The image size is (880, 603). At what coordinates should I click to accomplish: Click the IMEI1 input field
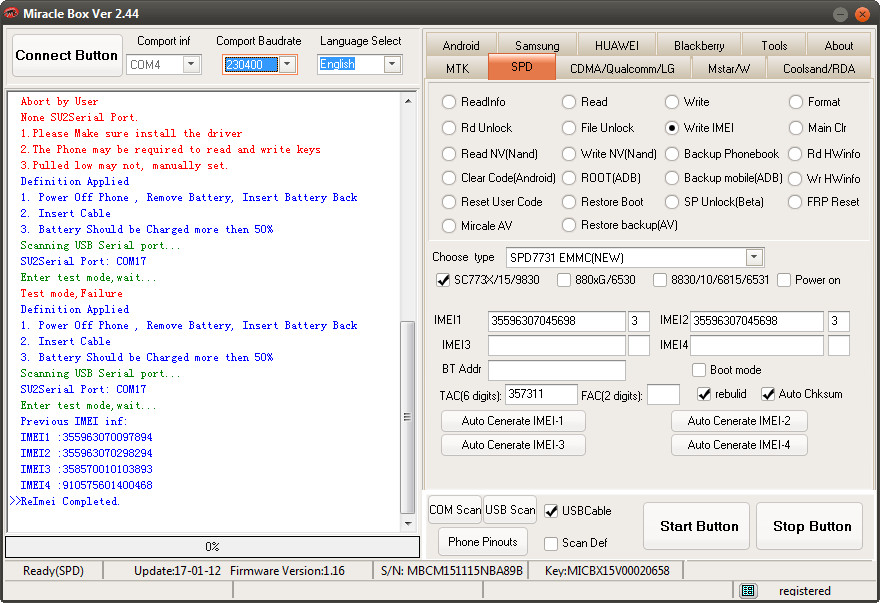(557, 321)
